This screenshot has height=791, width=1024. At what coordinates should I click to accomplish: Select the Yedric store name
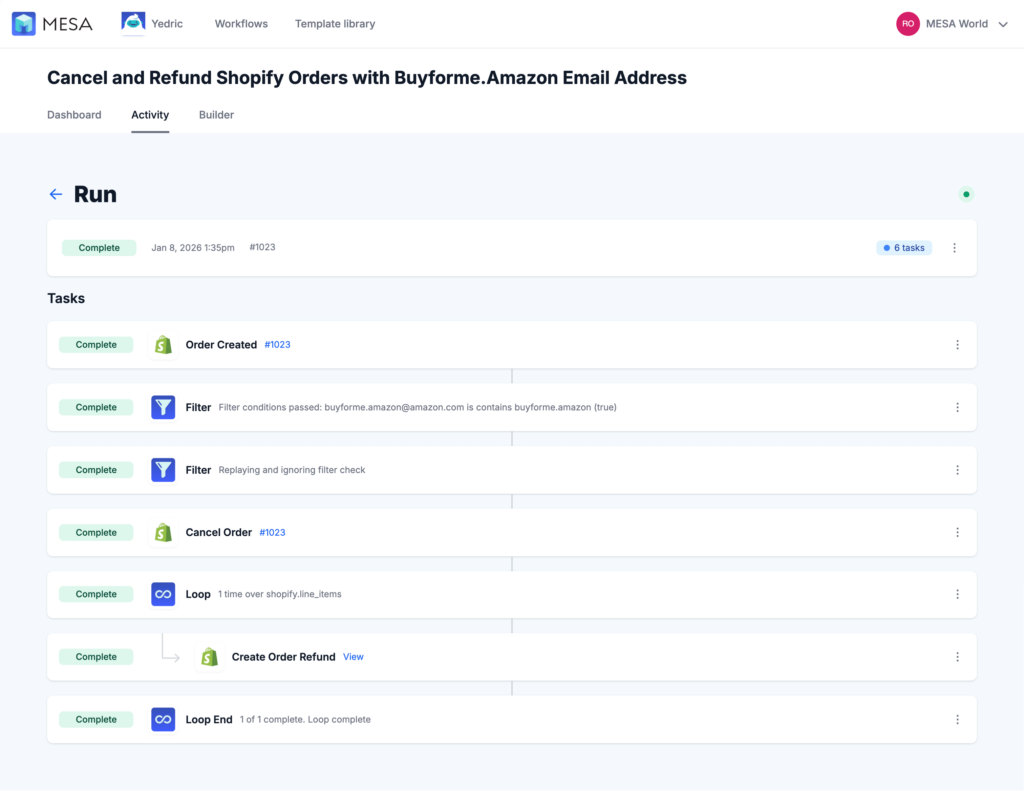click(167, 24)
